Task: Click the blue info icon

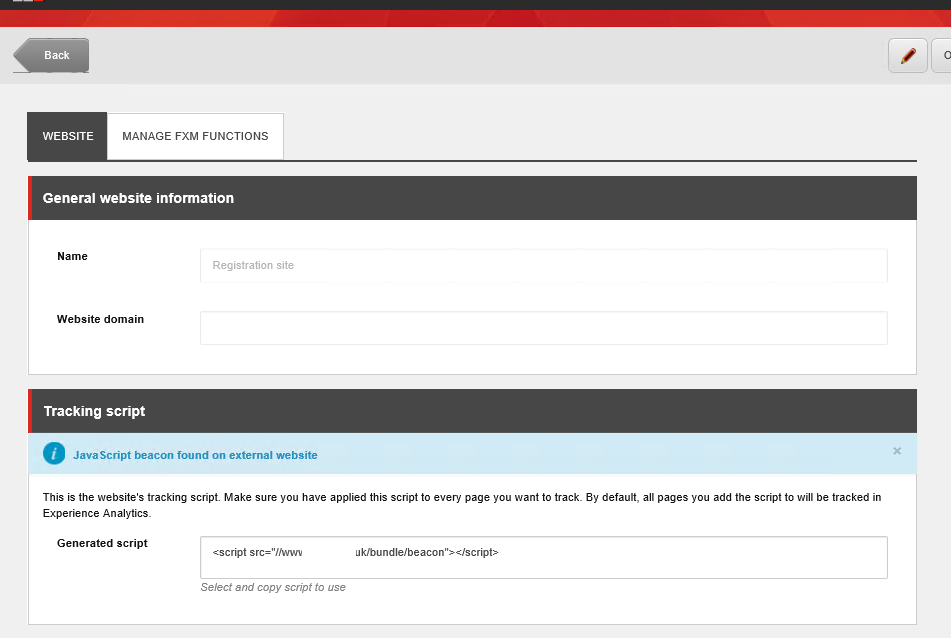Action: pyautogui.click(x=54, y=454)
